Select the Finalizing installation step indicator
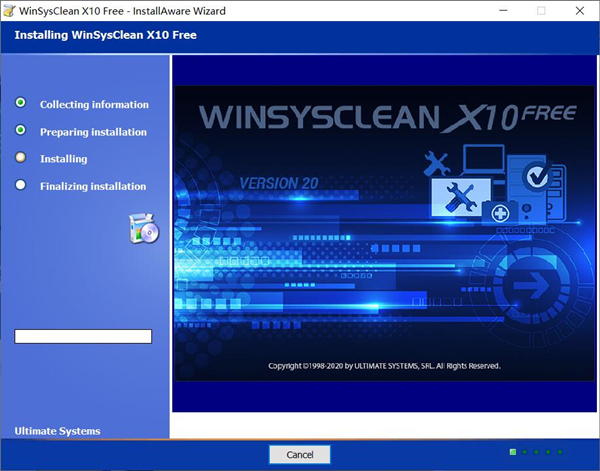Image resolution: width=600 pixels, height=471 pixels. [x=21, y=184]
